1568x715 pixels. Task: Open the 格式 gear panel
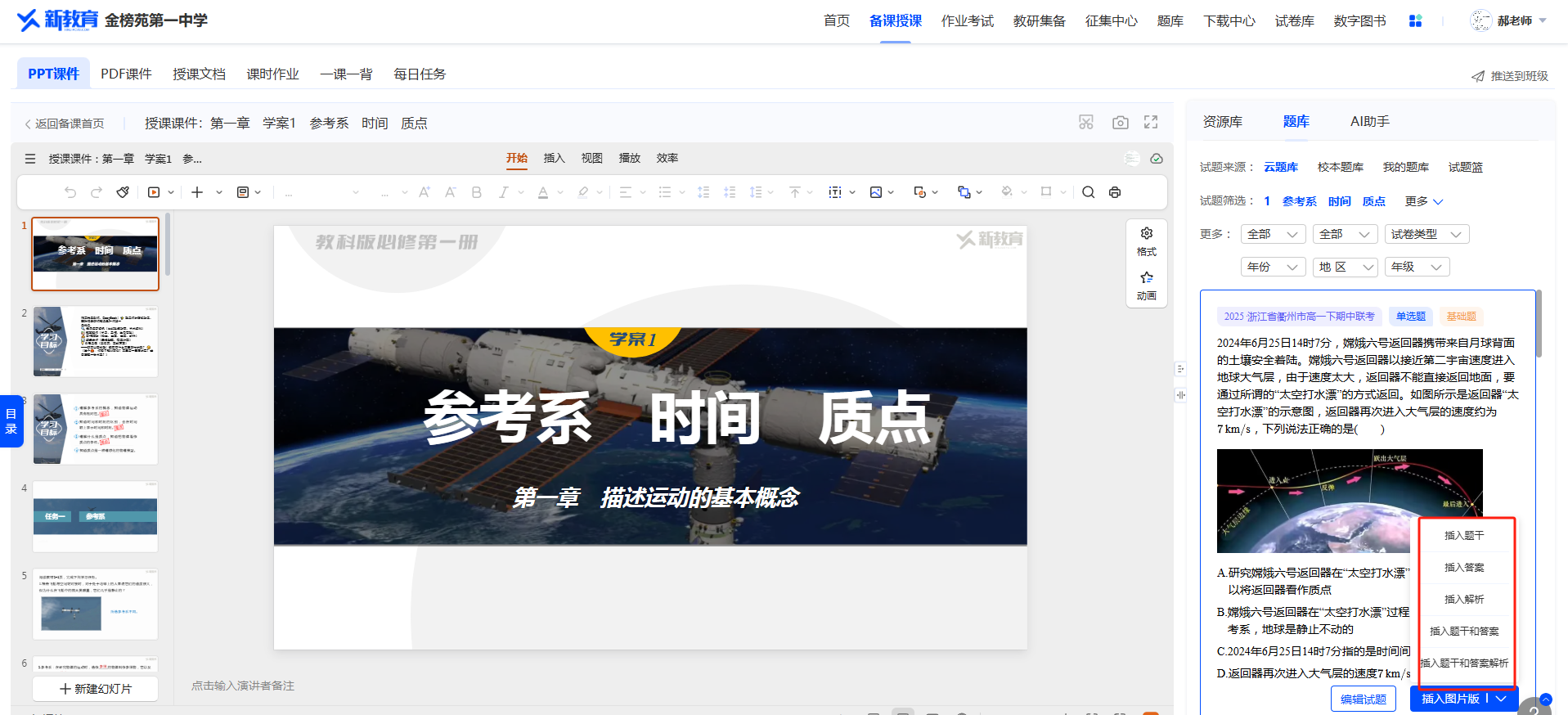[x=1147, y=241]
